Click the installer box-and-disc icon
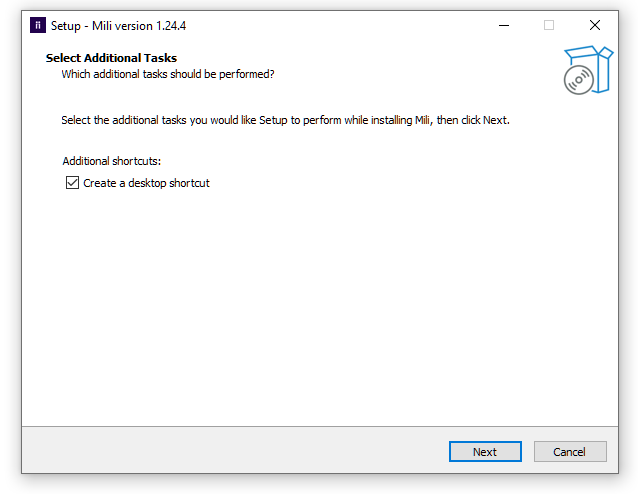Screen dimensions: 638x494 tap(585, 70)
